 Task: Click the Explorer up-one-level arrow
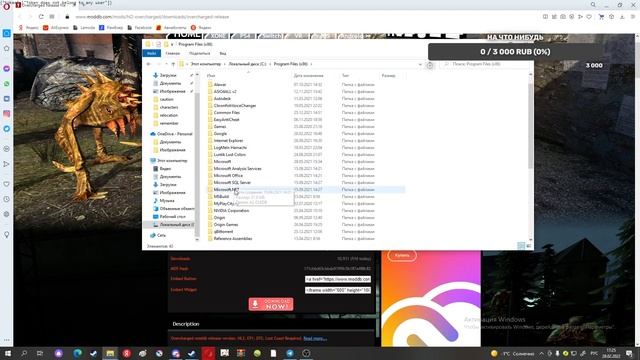(x=173, y=64)
